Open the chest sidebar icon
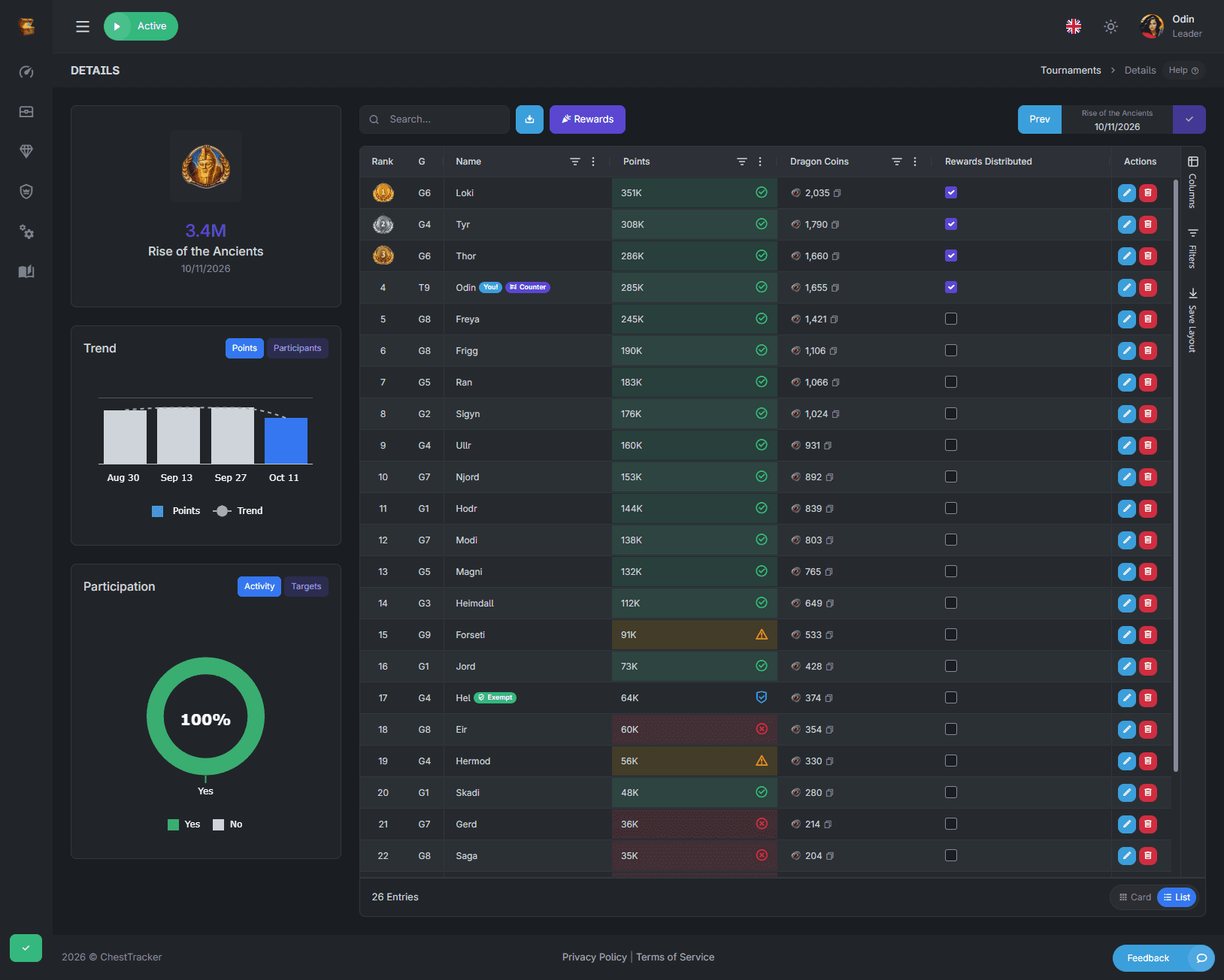The height and width of the screenshot is (980, 1224). click(x=26, y=112)
